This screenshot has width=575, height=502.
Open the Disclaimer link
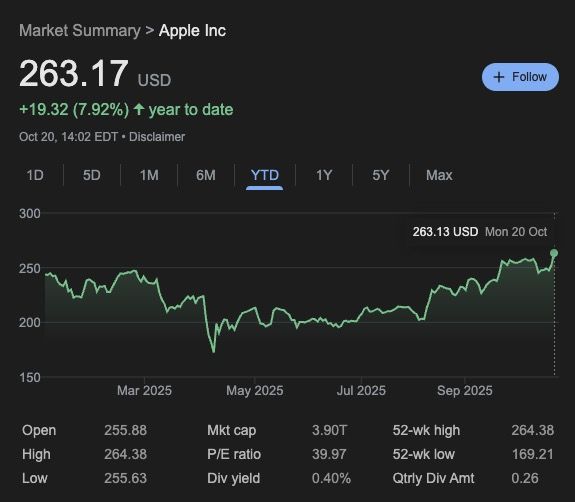pyautogui.click(x=157, y=137)
